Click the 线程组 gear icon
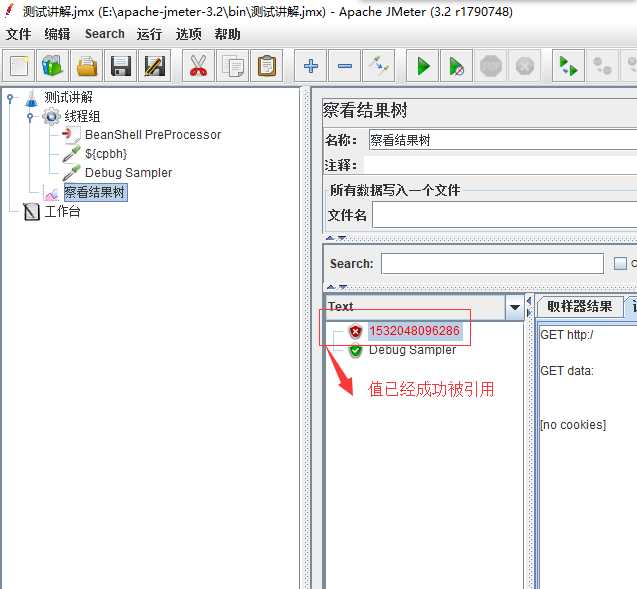This screenshot has height=589, width=637. click(x=51, y=117)
